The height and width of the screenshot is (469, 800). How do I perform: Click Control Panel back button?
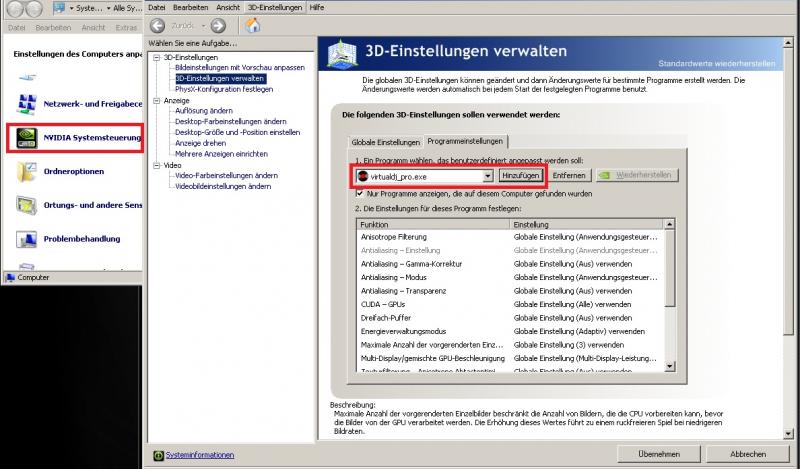15,9
